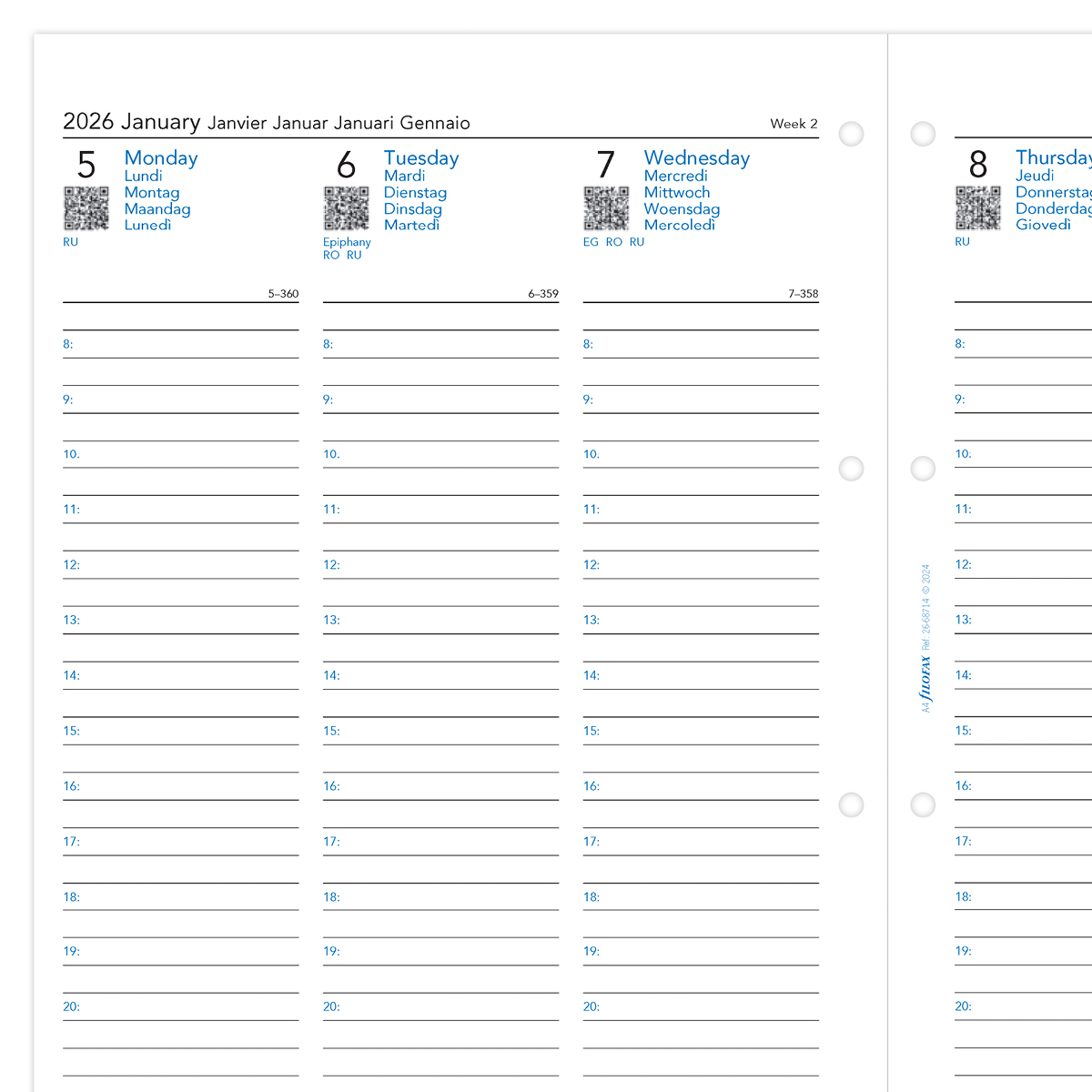The width and height of the screenshot is (1092, 1092).
Task: Click the QR code under Wednesday 7
Action: click(606, 208)
